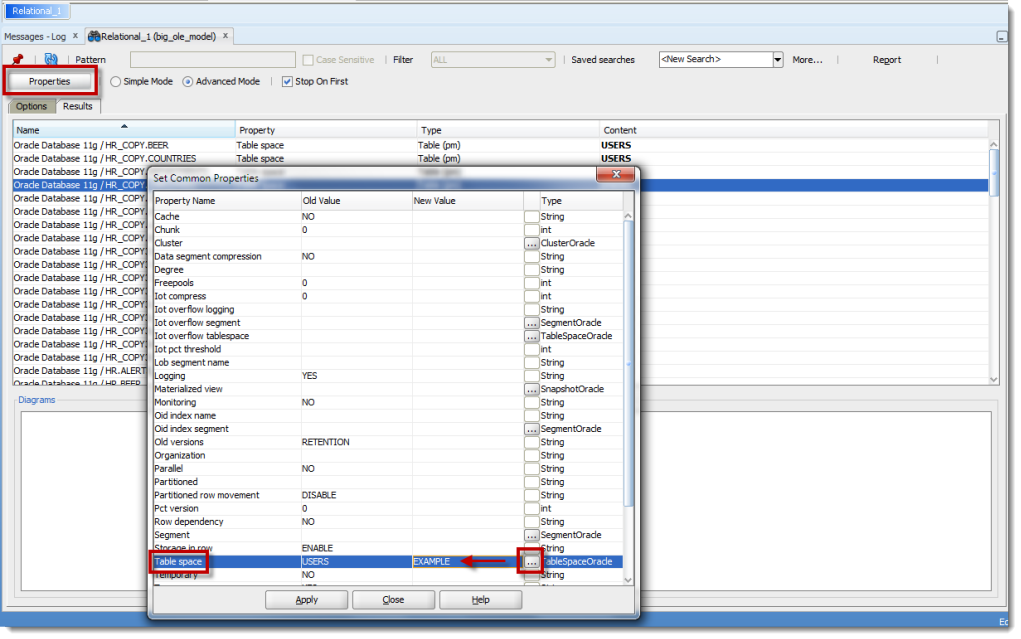Open Help from the properties dialog
Screen dimensions: 1021x639
(x=481, y=599)
